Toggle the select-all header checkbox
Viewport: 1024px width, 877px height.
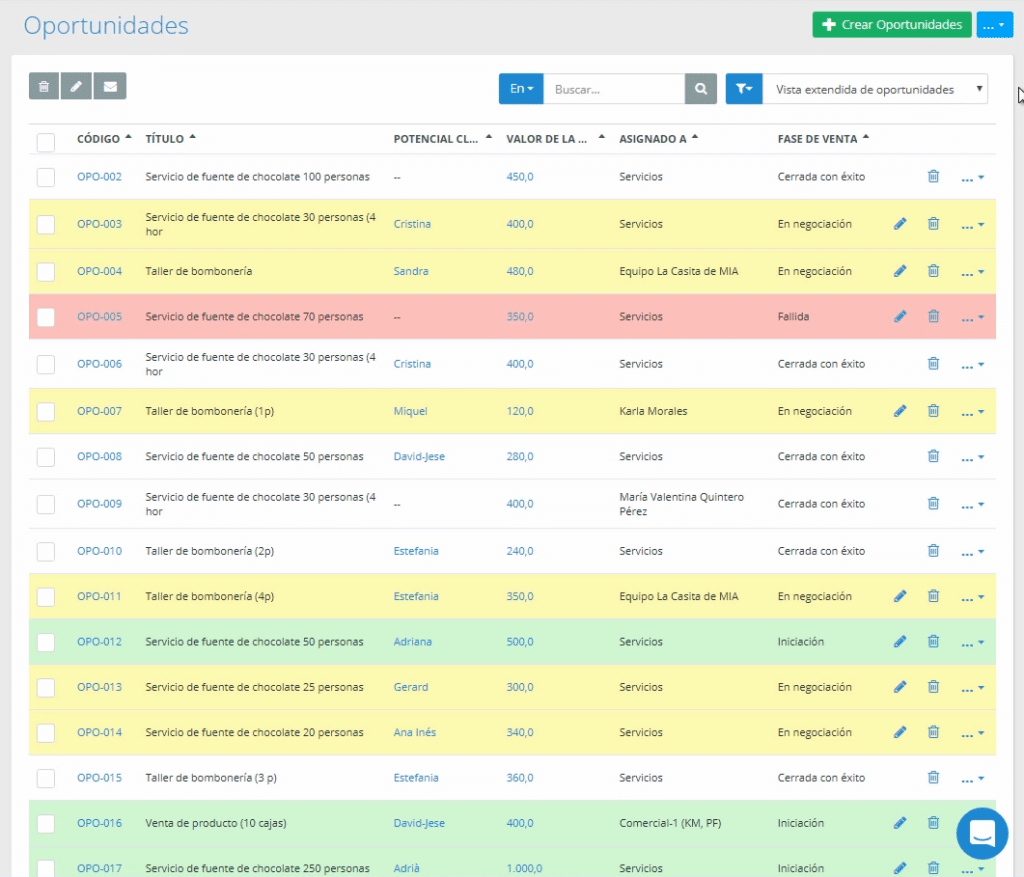click(46, 142)
